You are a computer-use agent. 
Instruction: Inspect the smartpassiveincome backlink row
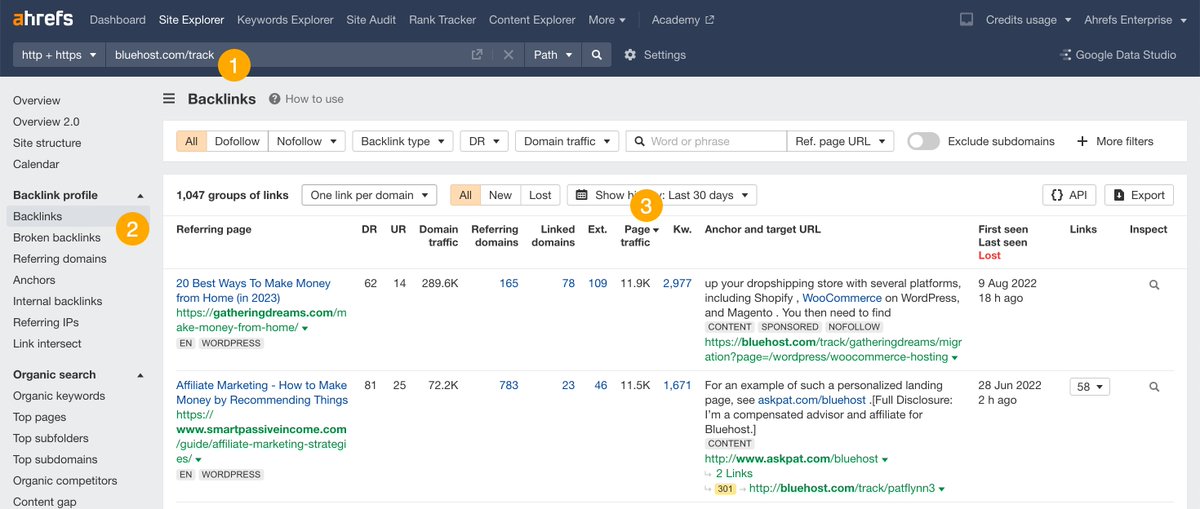point(1154,386)
